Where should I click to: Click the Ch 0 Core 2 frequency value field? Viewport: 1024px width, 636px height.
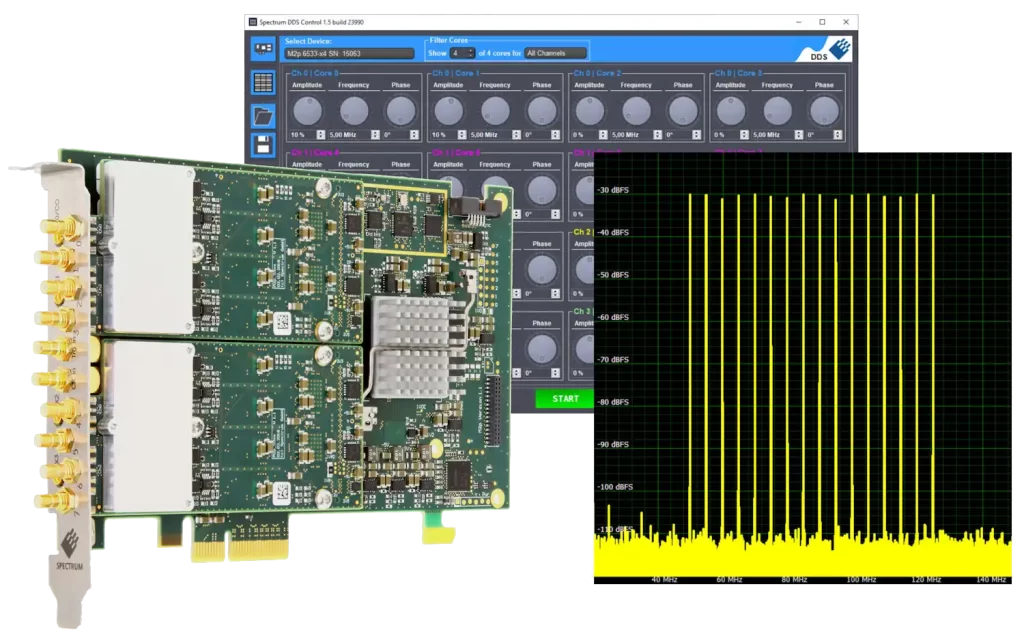pyautogui.click(x=633, y=134)
